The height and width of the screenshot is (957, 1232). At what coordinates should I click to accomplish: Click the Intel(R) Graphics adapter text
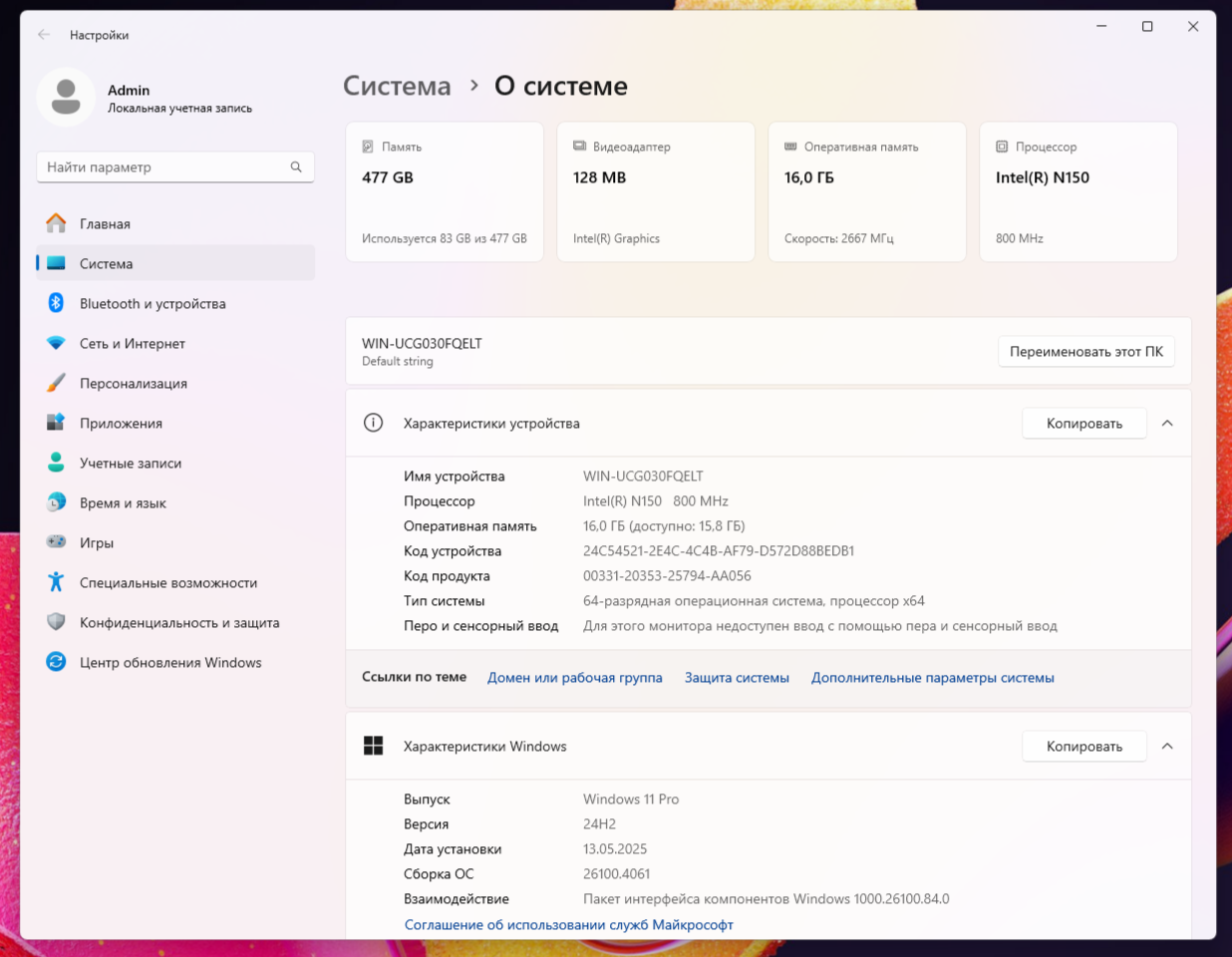click(x=616, y=238)
